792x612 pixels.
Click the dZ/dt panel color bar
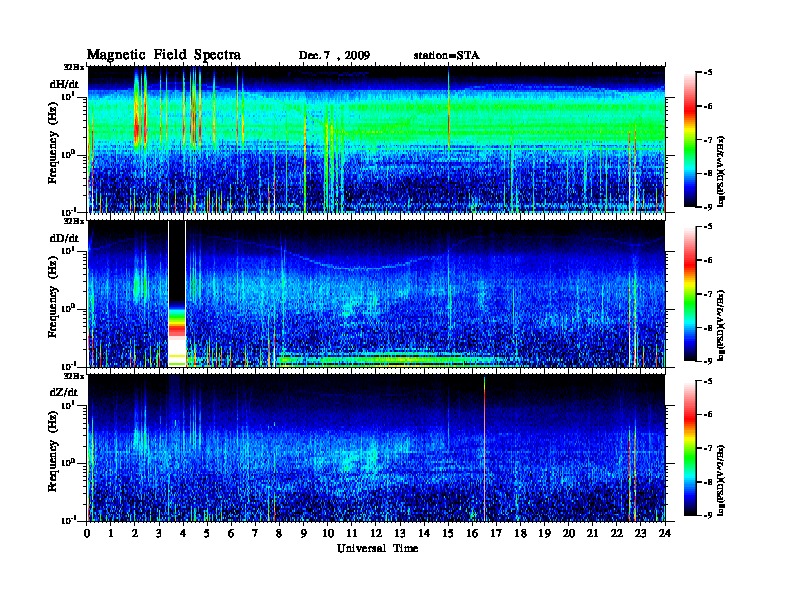click(x=690, y=447)
